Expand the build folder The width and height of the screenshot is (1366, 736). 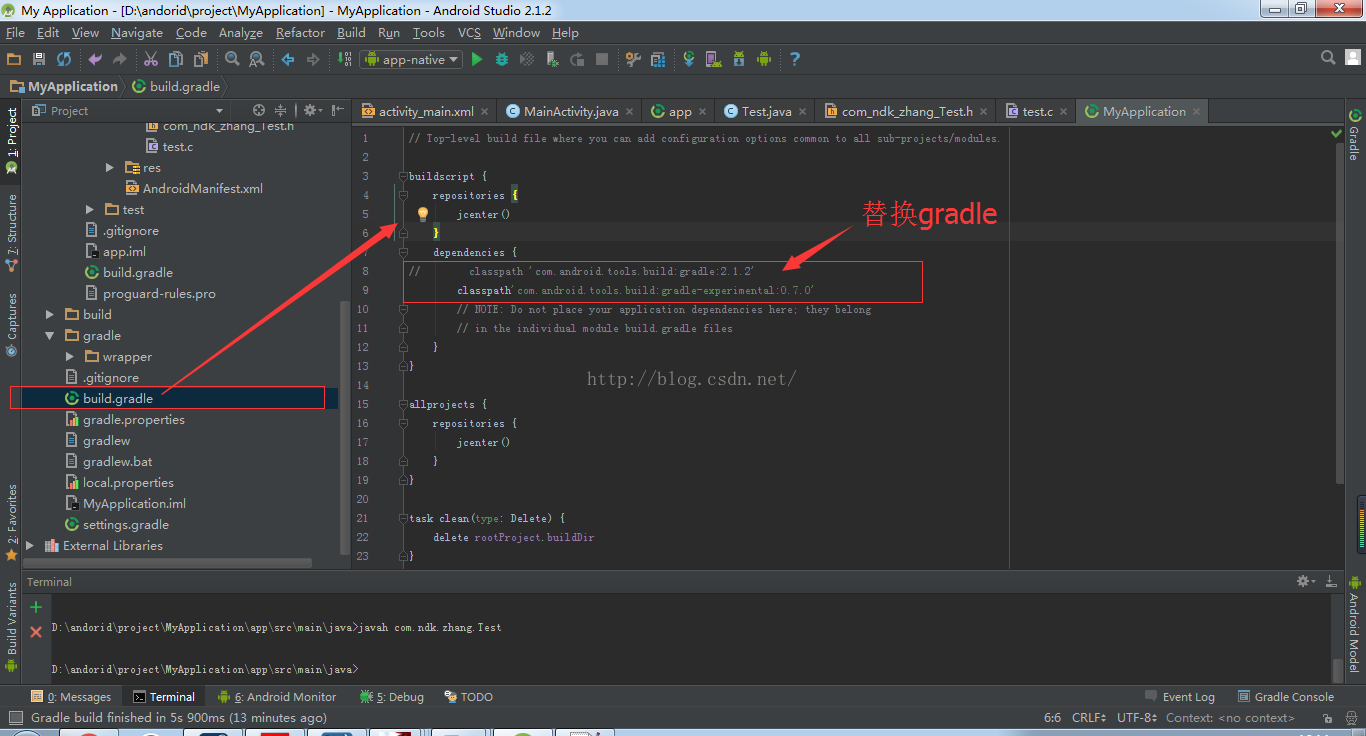click(x=50, y=314)
